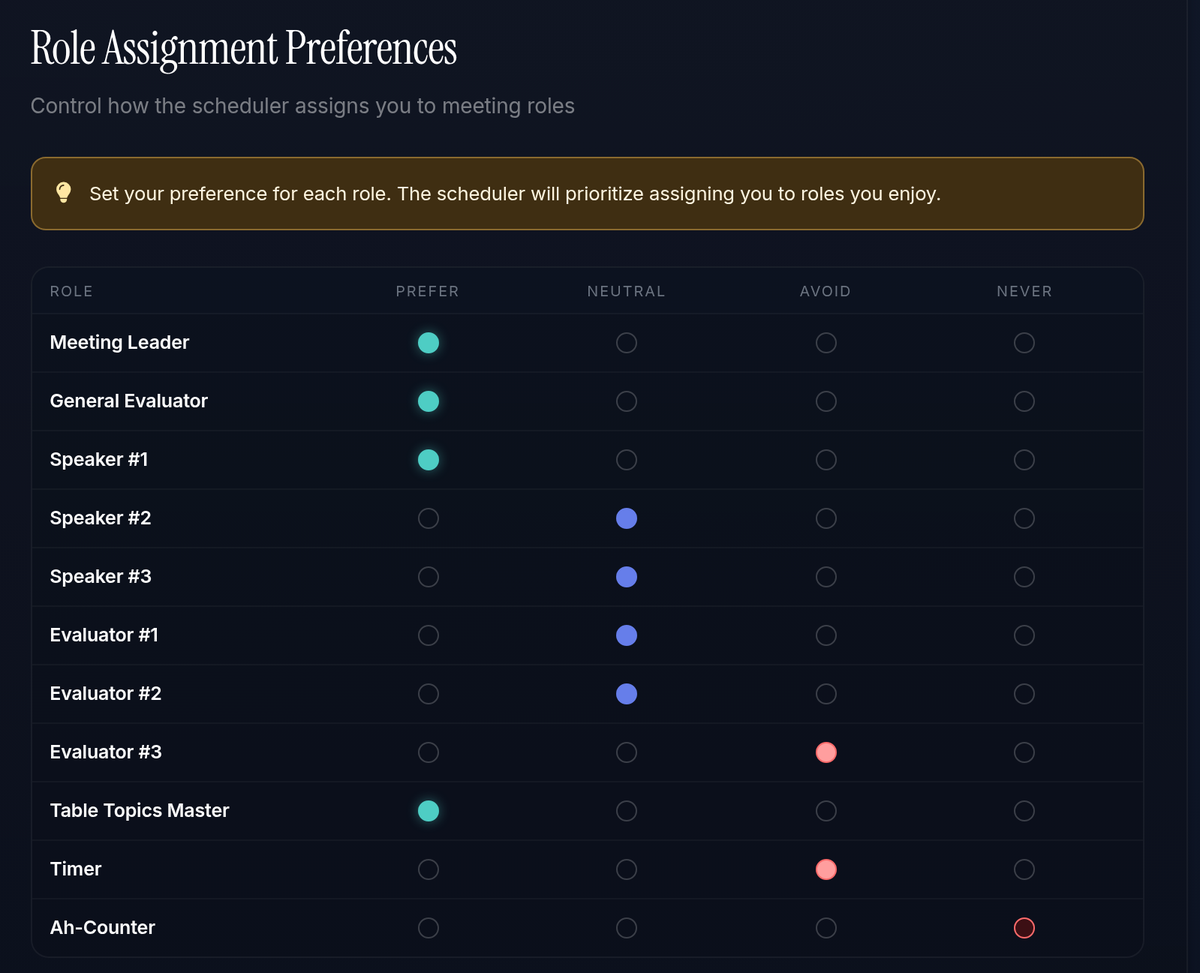Mark Table Topics Master as Neutral
1200x973 pixels.
(x=626, y=811)
